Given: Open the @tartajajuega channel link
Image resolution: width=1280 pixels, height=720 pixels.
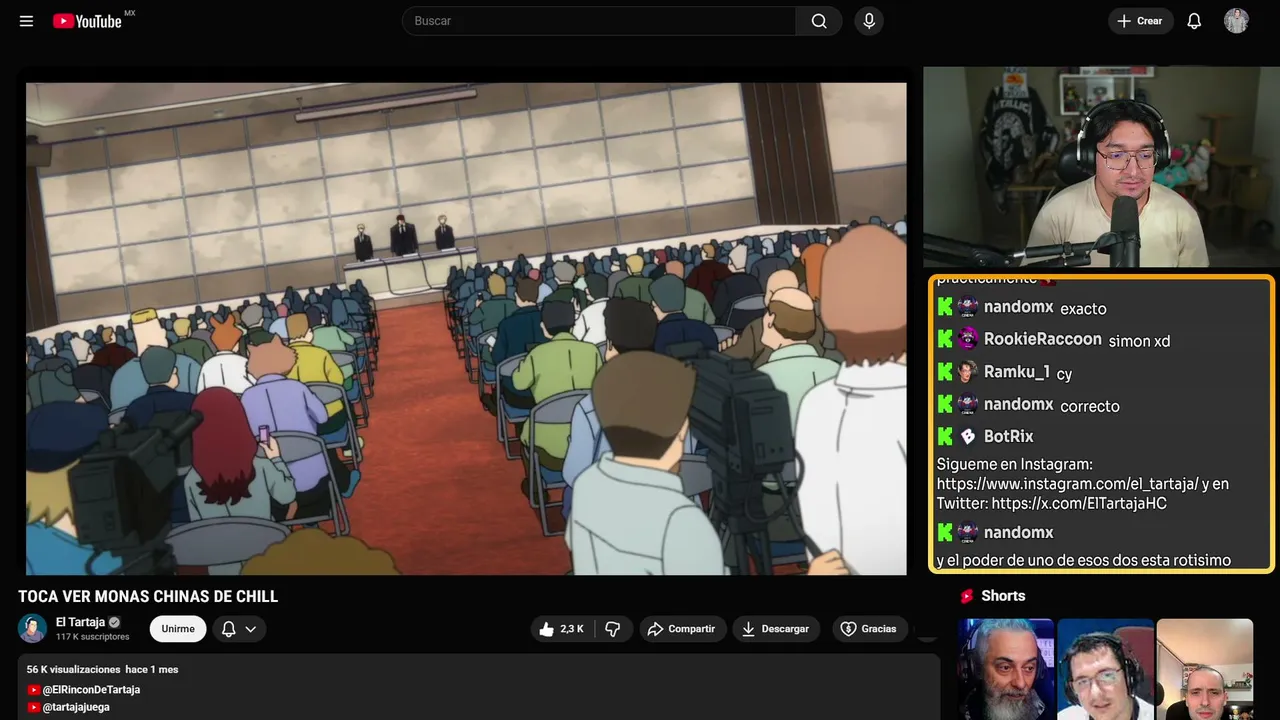Looking at the screenshot, I should [76, 707].
